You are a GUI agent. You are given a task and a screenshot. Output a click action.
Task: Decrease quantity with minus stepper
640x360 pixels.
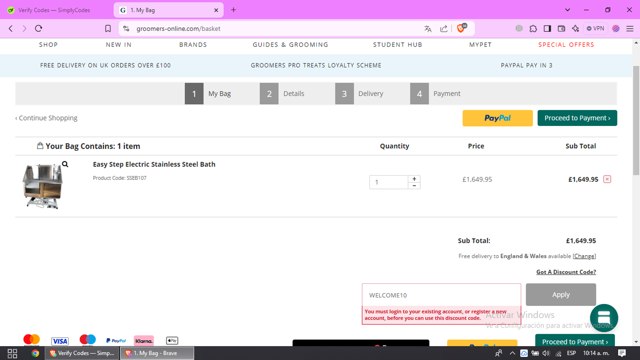click(x=414, y=186)
